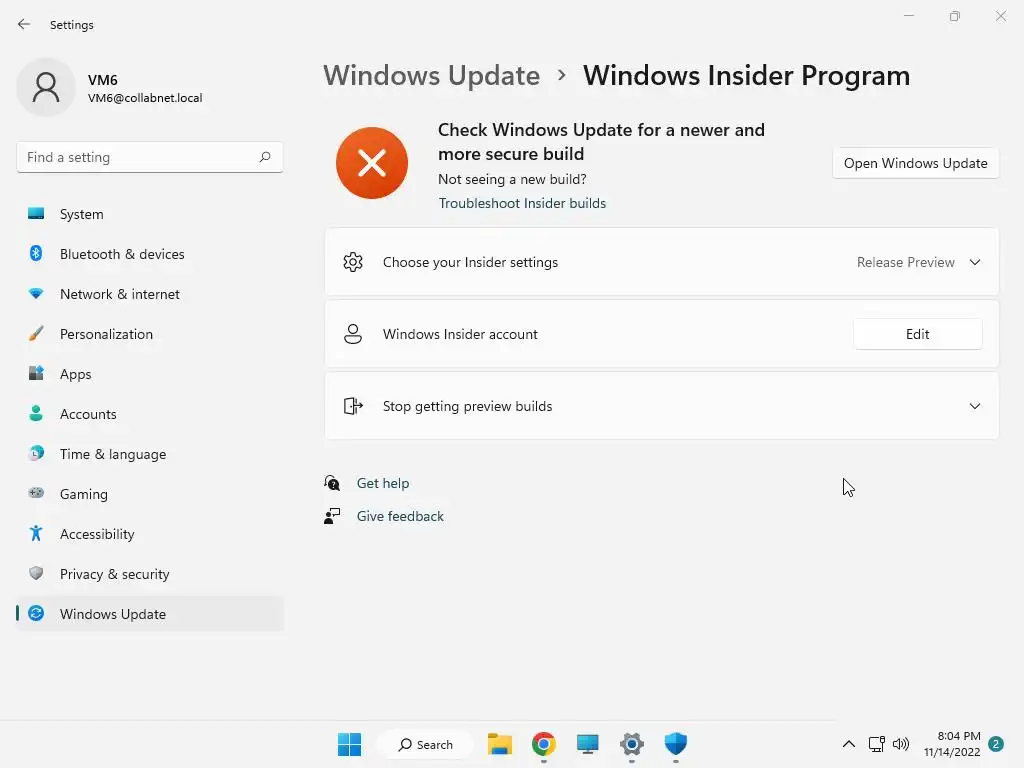The image size is (1024, 768).
Task: Select Privacy & security in sidebar
Action: [x=150, y=574]
